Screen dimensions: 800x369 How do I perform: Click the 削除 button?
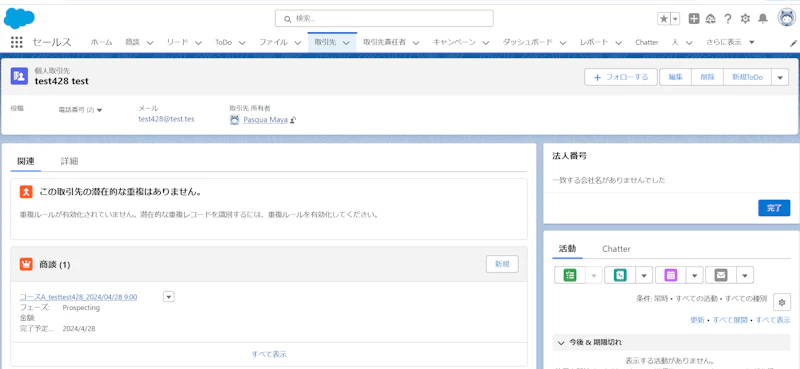(707, 77)
